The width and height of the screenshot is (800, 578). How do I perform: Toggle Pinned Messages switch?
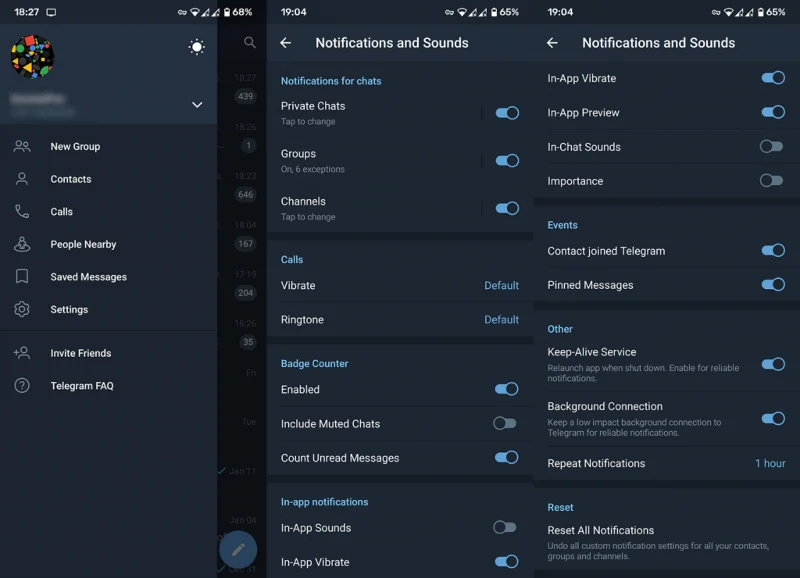coord(773,285)
